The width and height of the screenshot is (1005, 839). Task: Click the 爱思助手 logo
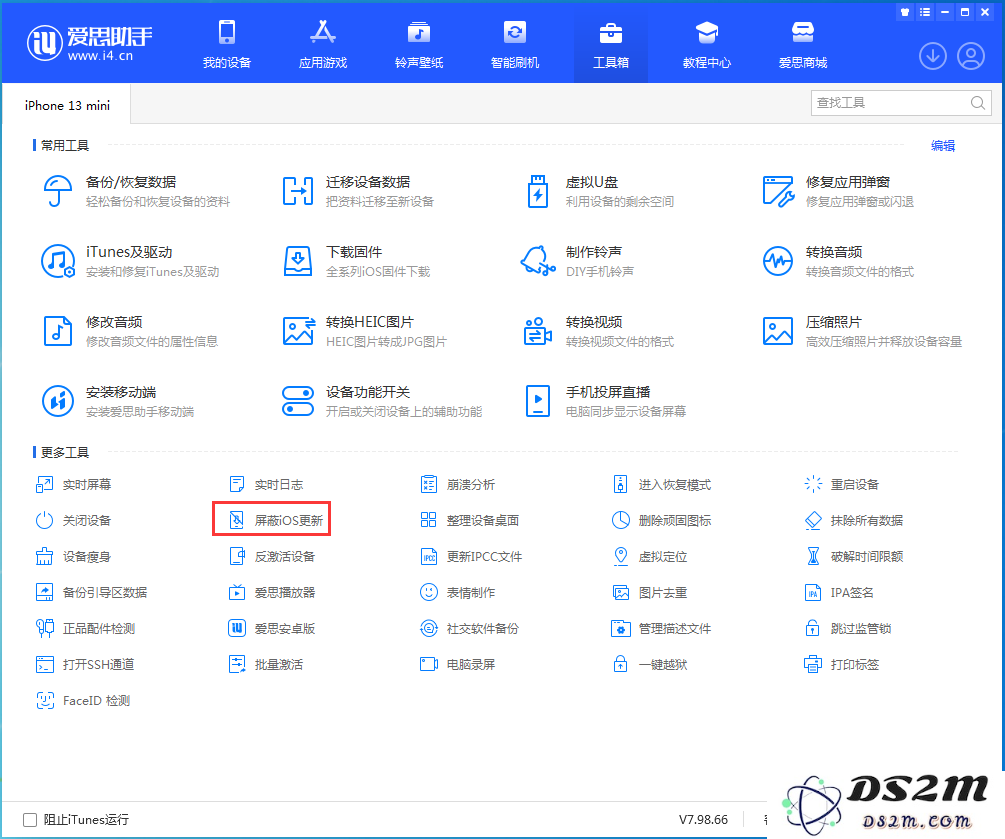coord(89,43)
